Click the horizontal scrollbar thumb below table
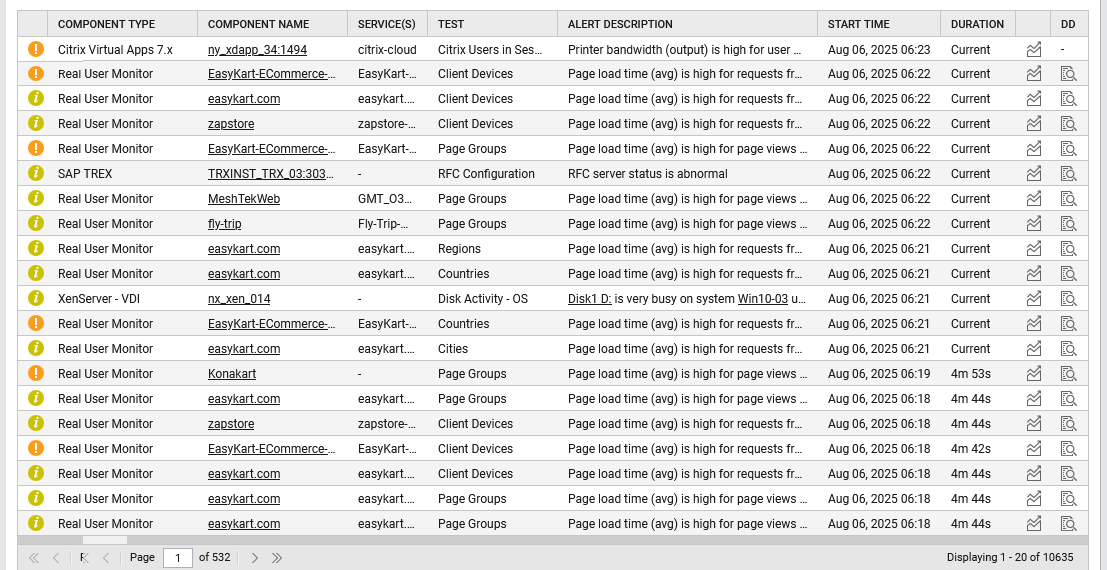This screenshot has height=570, width=1107. click(x=104, y=540)
